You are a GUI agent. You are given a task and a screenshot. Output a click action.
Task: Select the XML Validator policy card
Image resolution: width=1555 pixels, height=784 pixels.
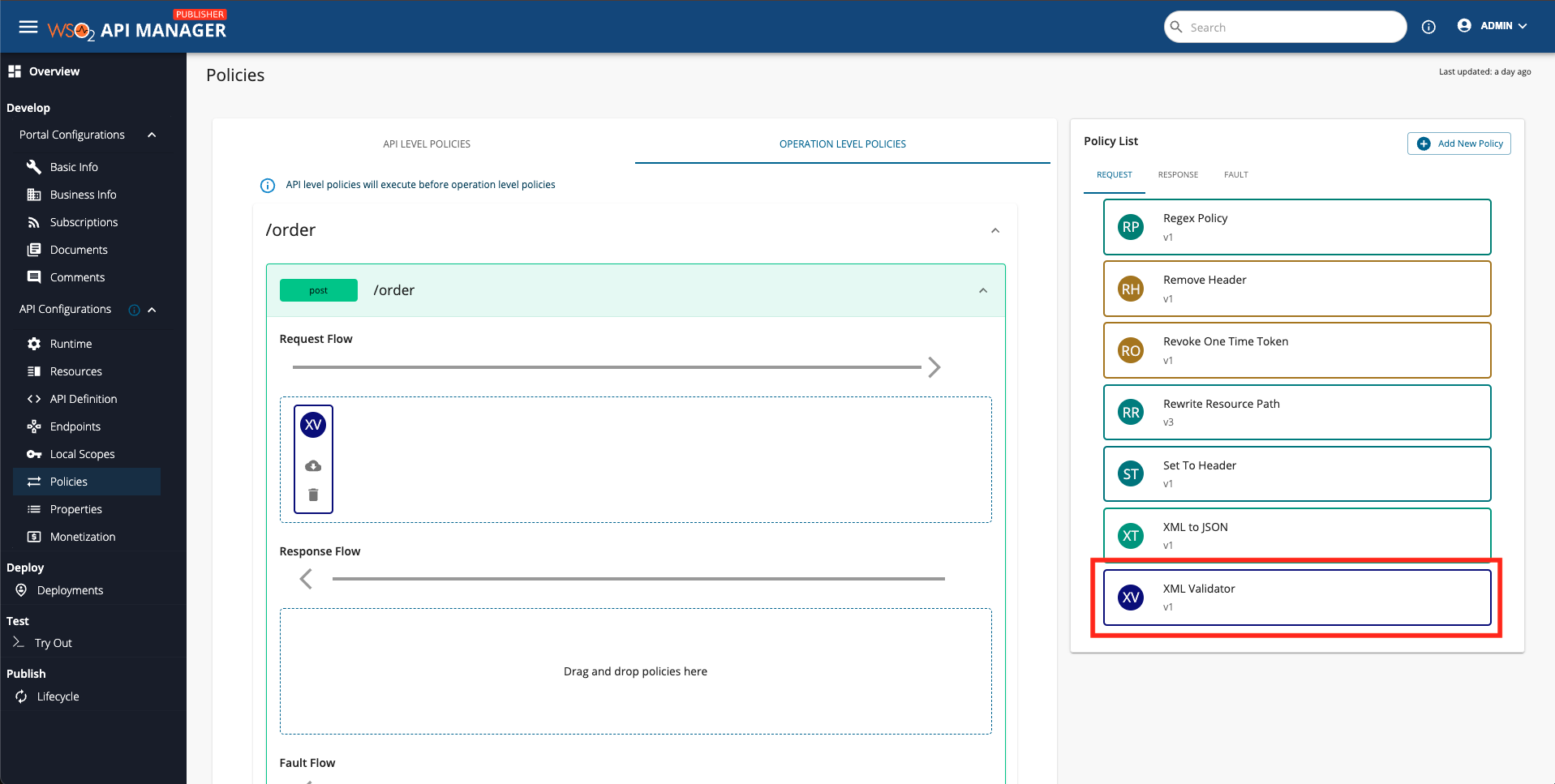point(1296,598)
